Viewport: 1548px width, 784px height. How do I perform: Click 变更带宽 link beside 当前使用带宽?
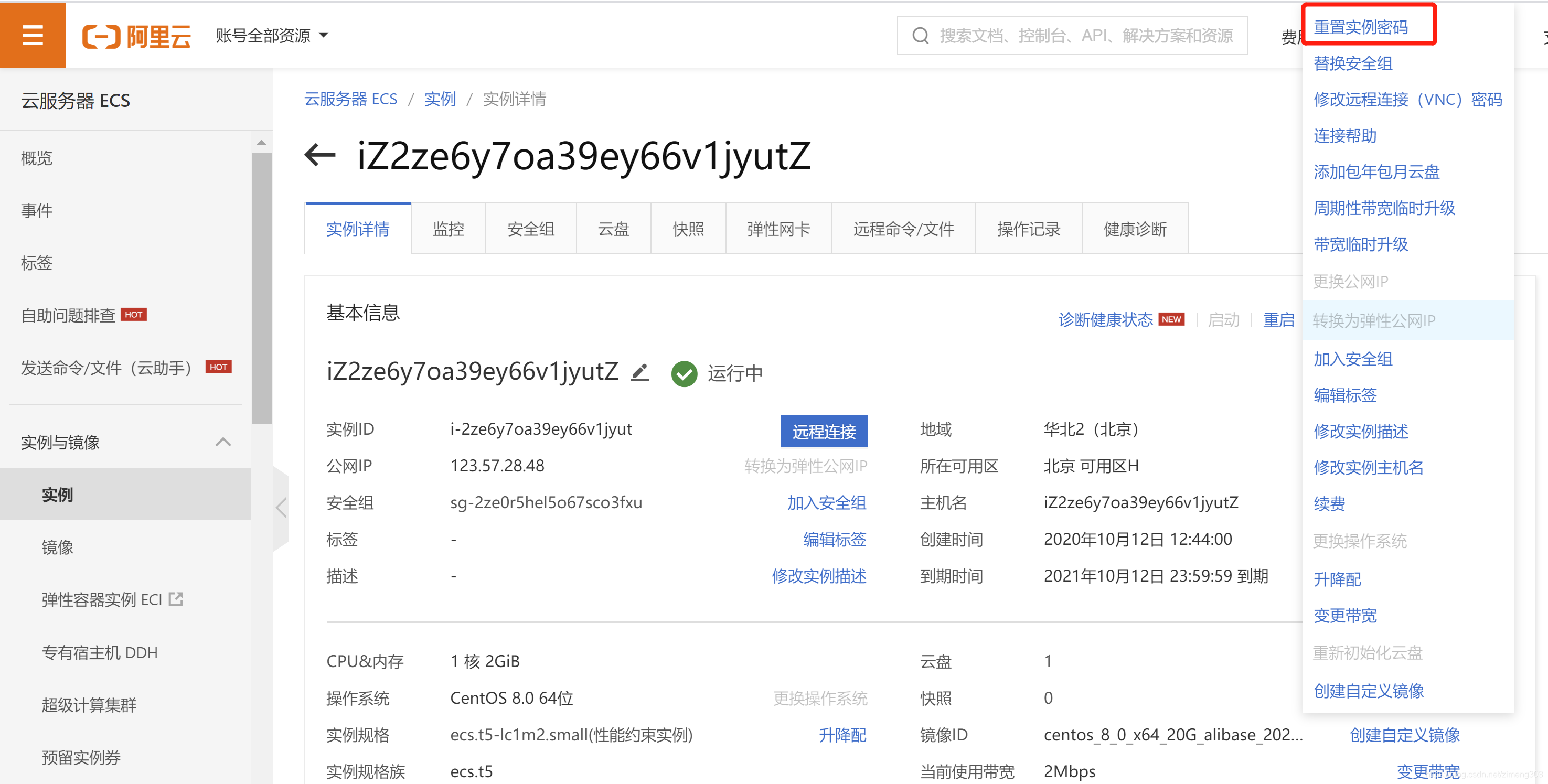1428,771
